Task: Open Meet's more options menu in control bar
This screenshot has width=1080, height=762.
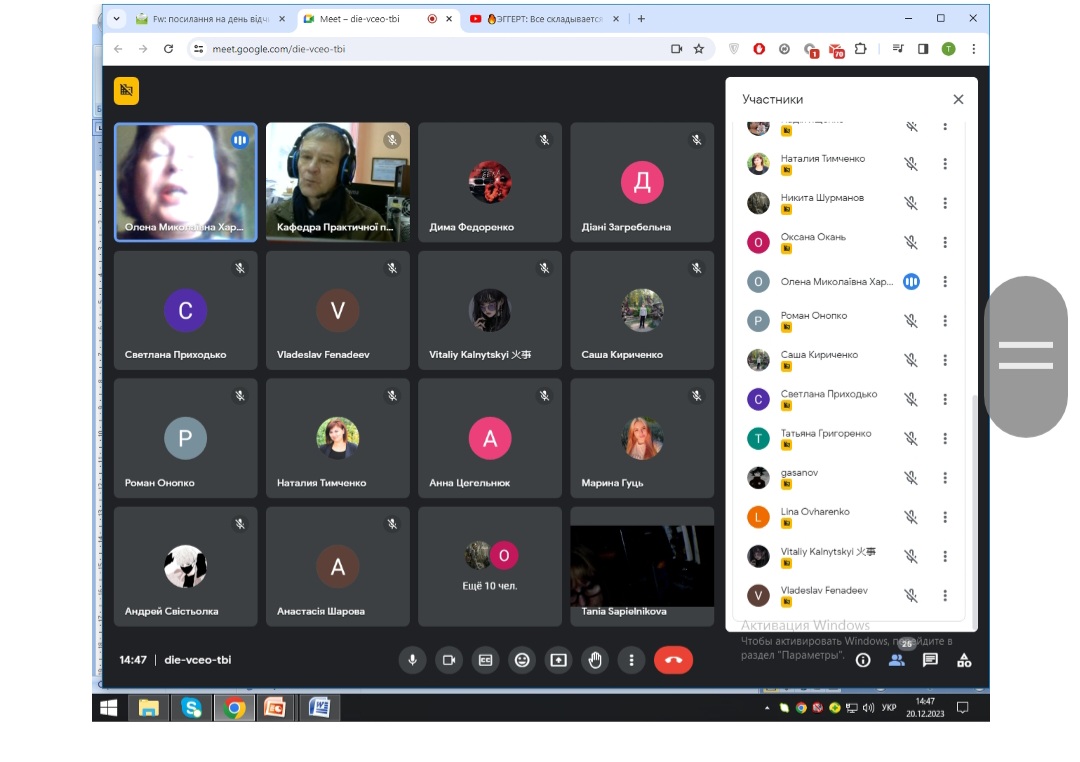Action: (x=631, y=660)
